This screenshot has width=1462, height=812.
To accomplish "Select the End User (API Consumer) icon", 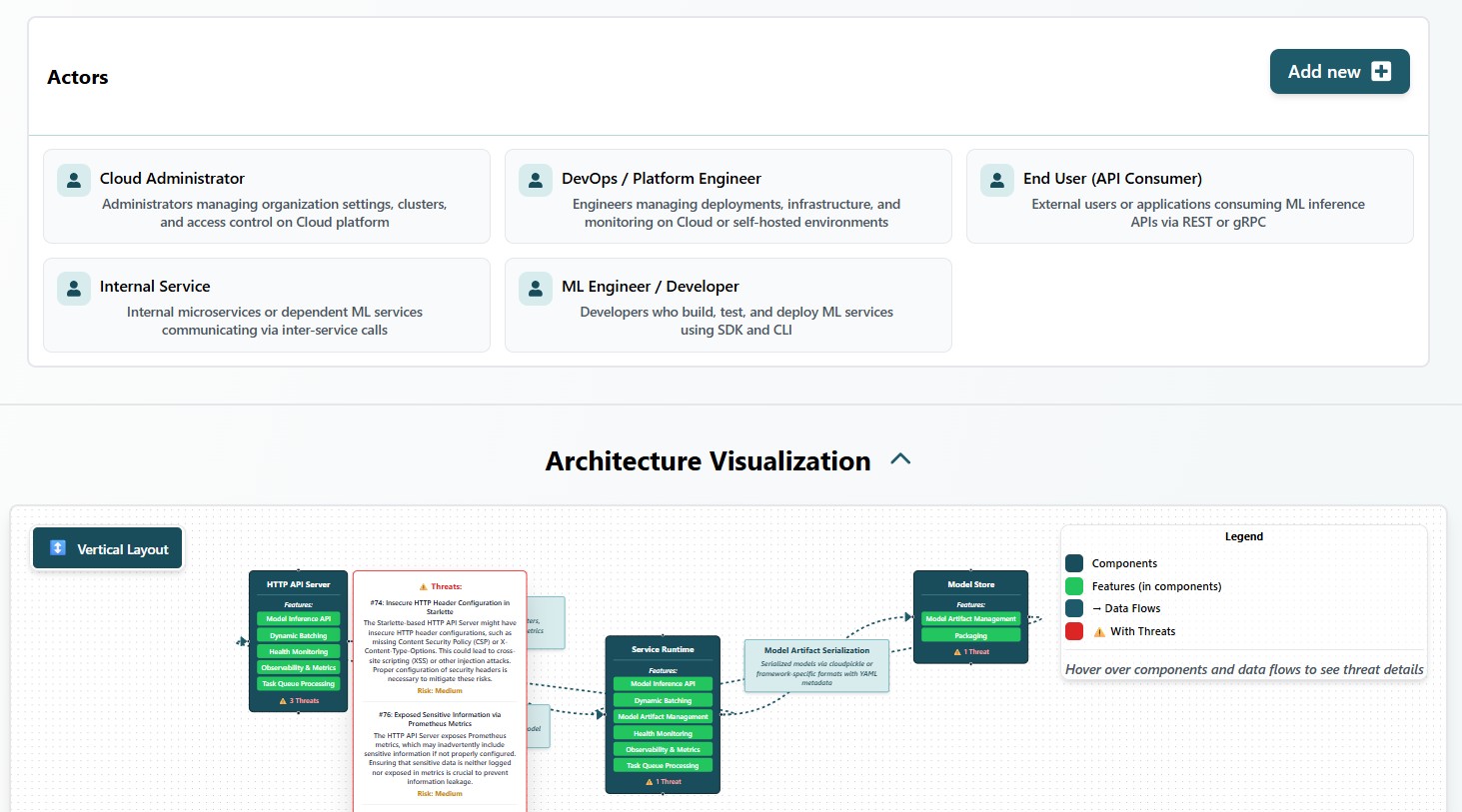I will tap(996, 180).
